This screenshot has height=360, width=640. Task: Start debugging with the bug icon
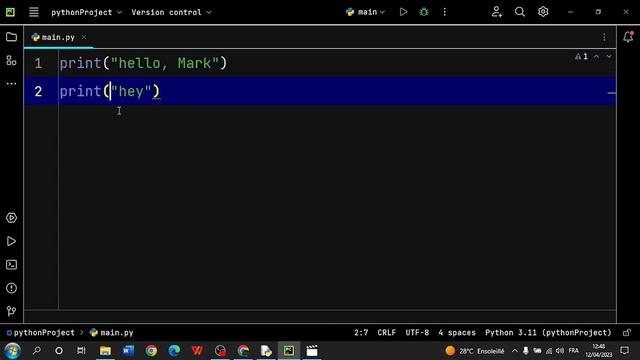[x=424, y=12]
